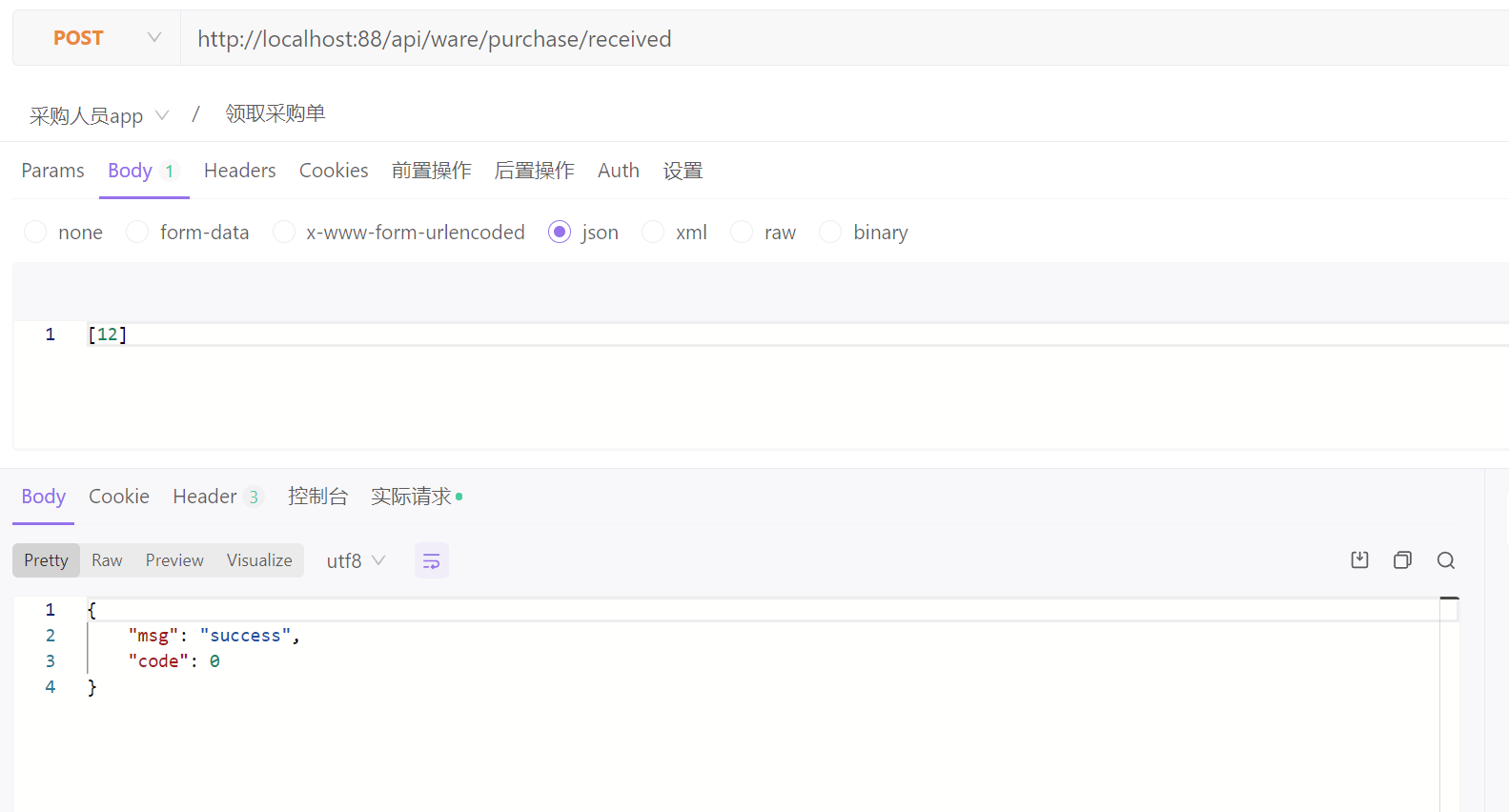Click the 领取采购单 request name
Image resolution: width=1509 pixels, height=812 pixels.
tap(275, 113)
